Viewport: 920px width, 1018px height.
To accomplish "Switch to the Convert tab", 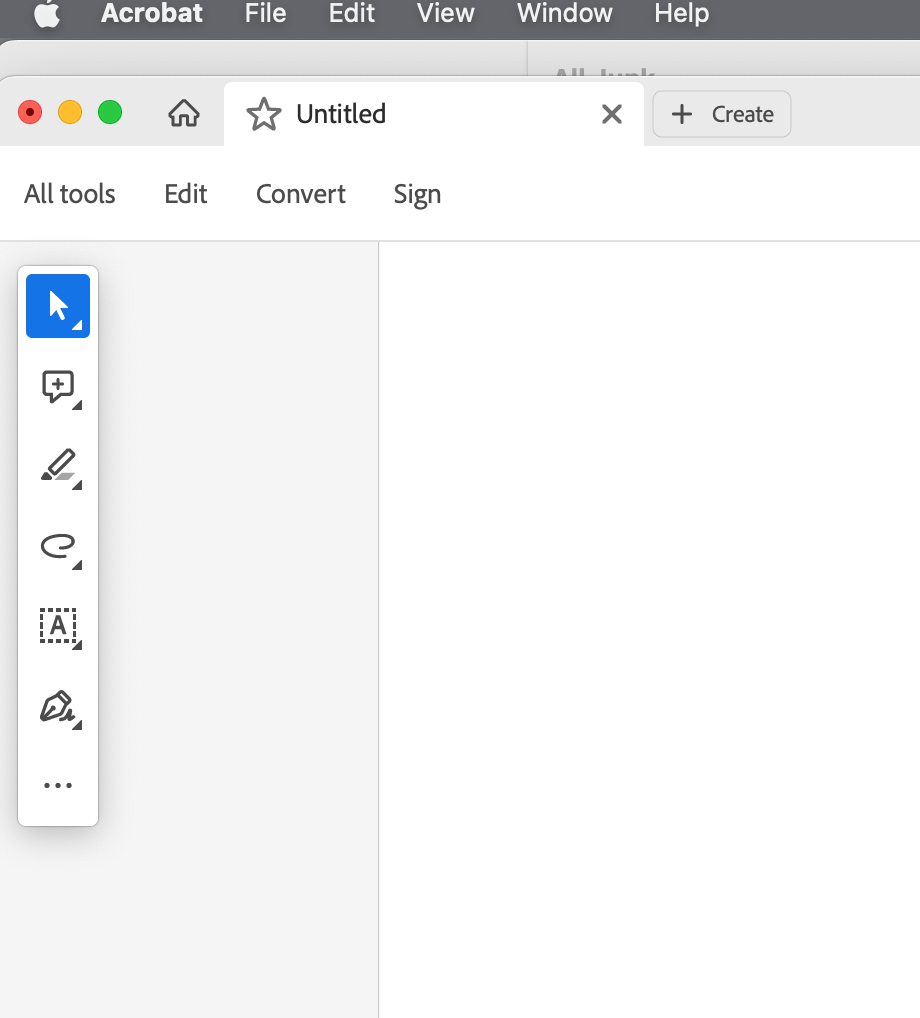I will [300, 193].
